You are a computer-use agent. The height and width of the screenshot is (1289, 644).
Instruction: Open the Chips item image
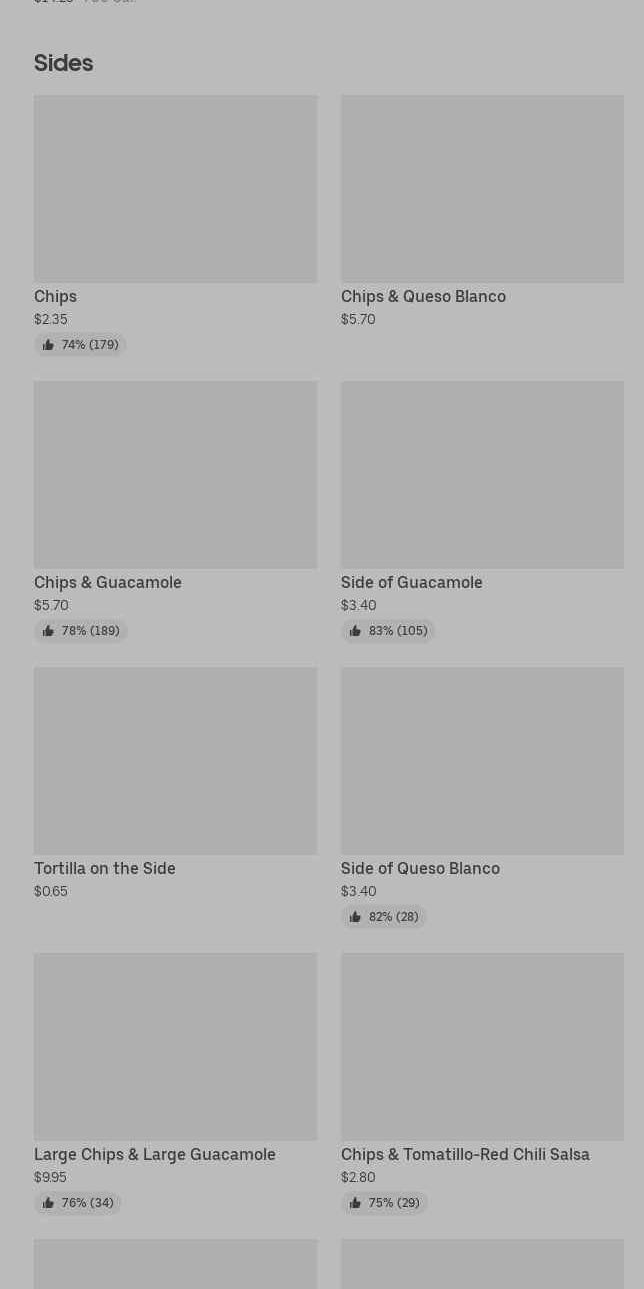(175, 189)
